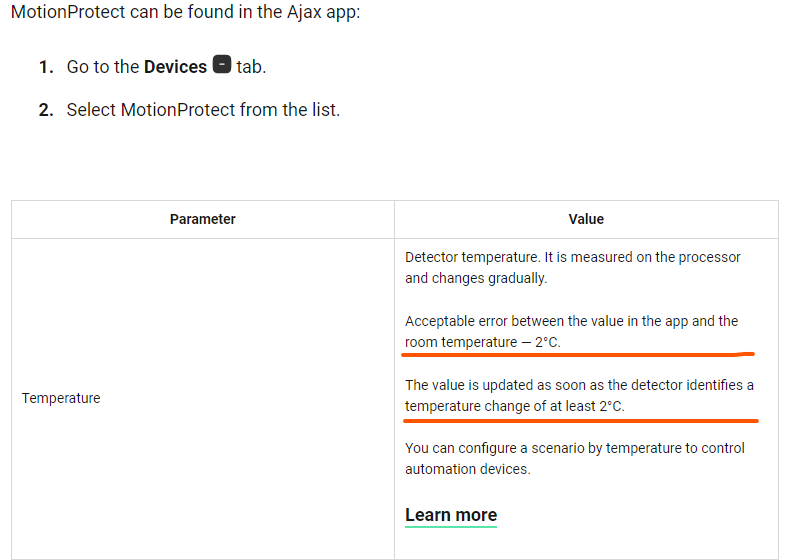The height and width of the screenshot is (560, 785).
Task: Click list number 2
Action: click(46, 110)
